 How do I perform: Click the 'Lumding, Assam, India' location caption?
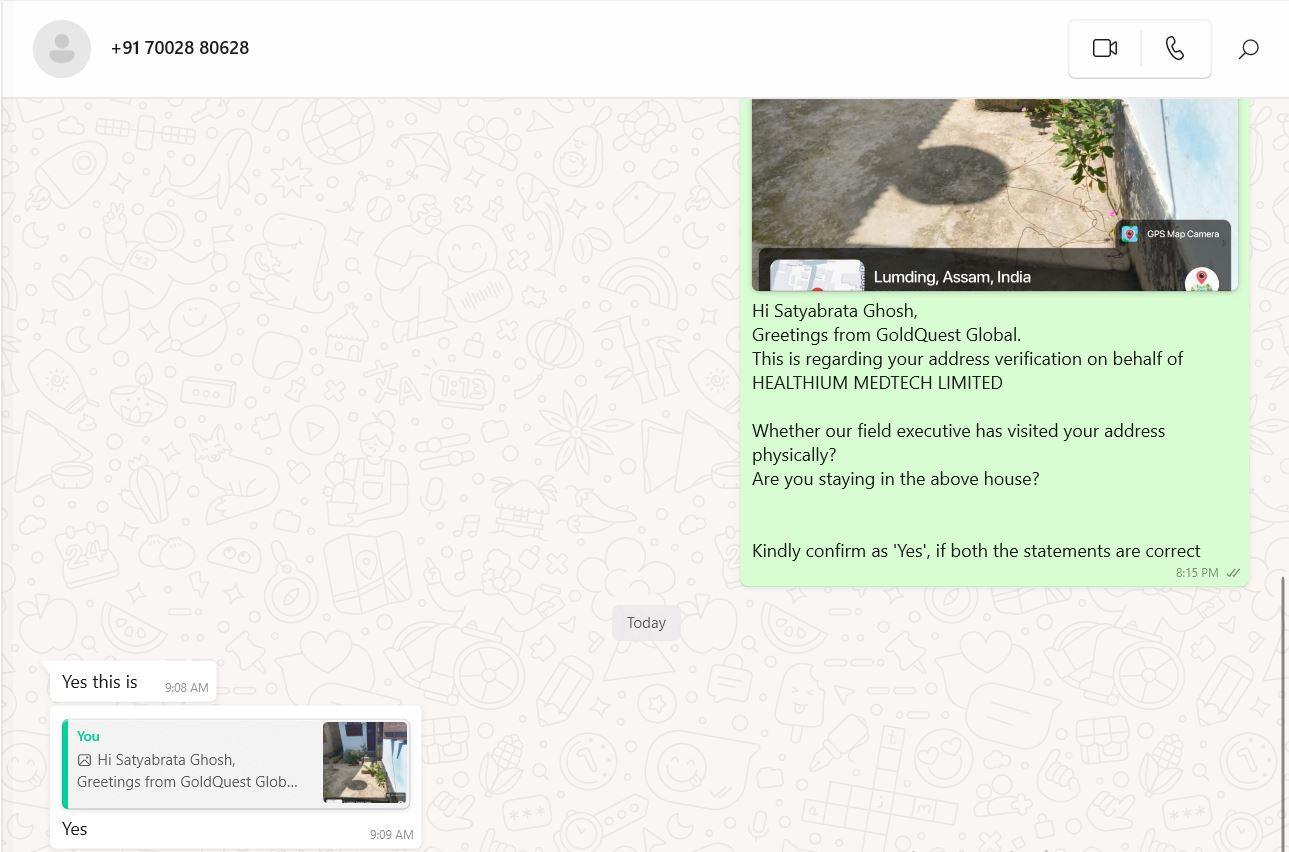coord(952,277)
